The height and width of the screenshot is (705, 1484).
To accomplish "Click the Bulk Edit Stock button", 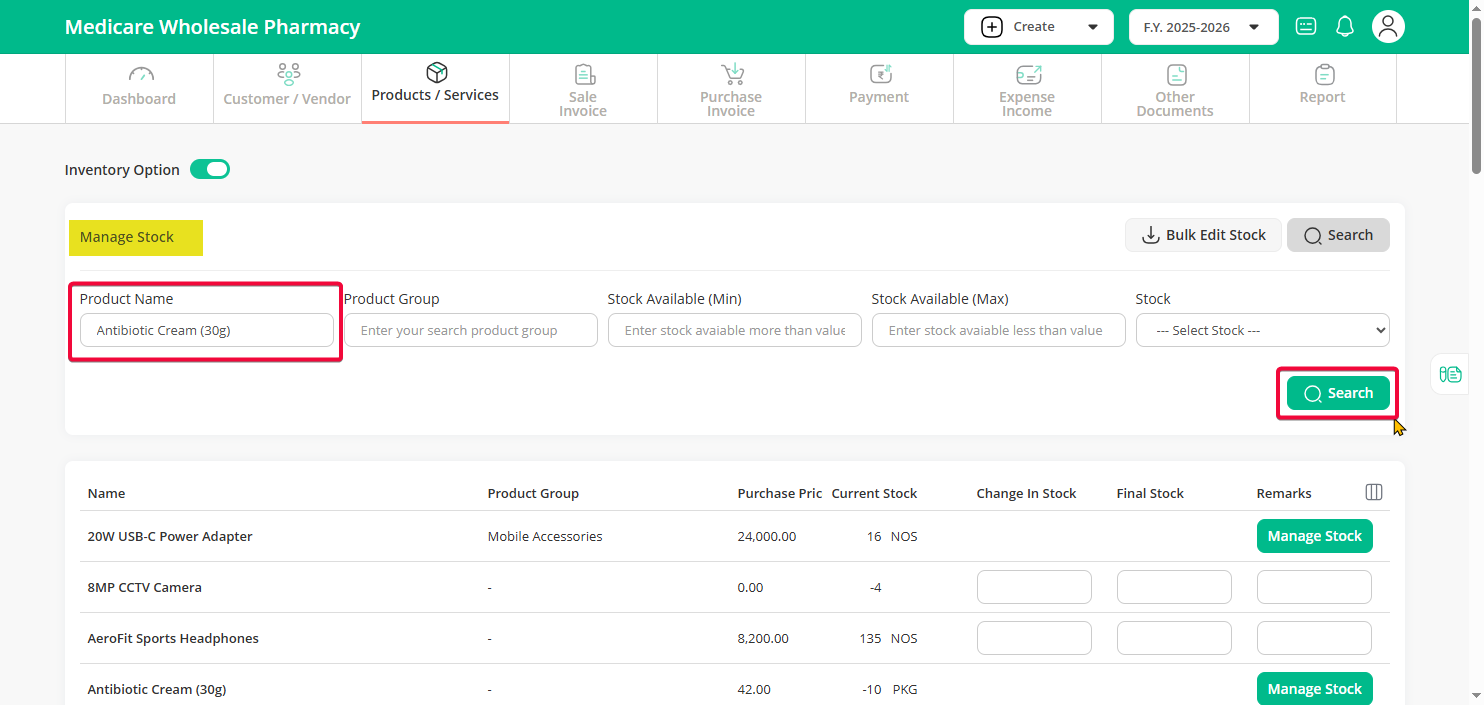I will [x=1203, y=235].
